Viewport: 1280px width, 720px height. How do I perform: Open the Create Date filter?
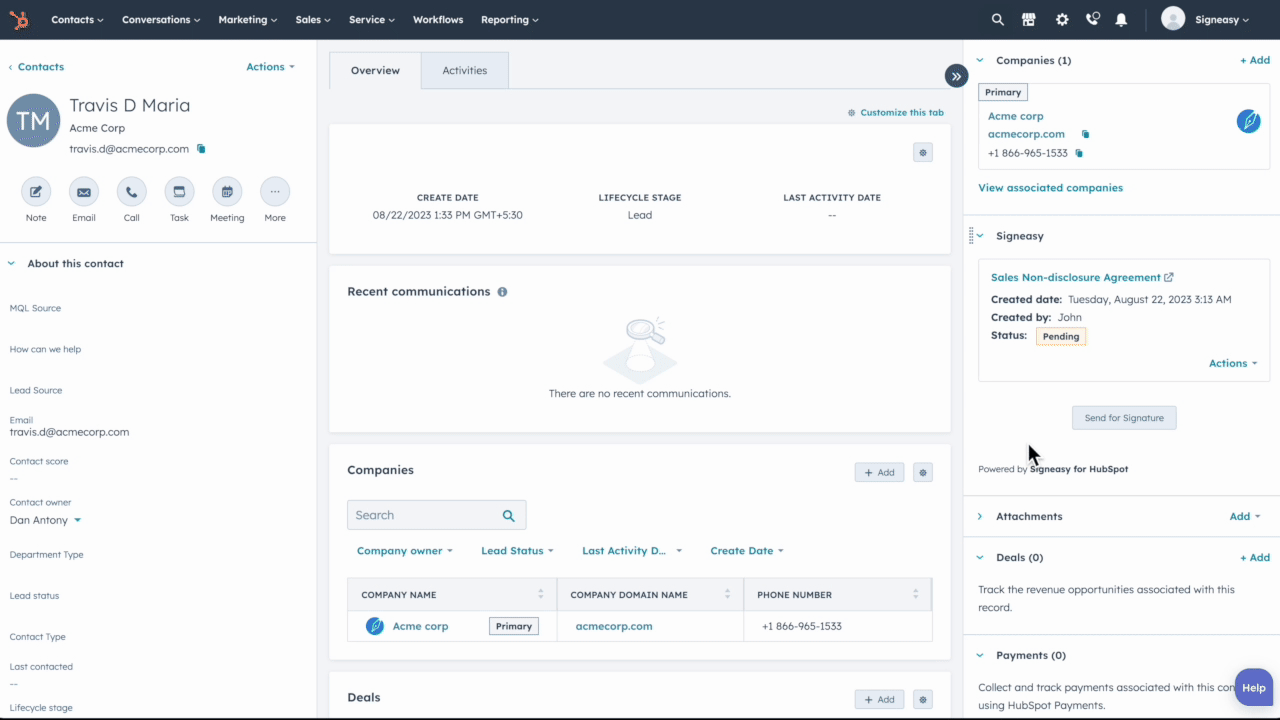(747, 551)
